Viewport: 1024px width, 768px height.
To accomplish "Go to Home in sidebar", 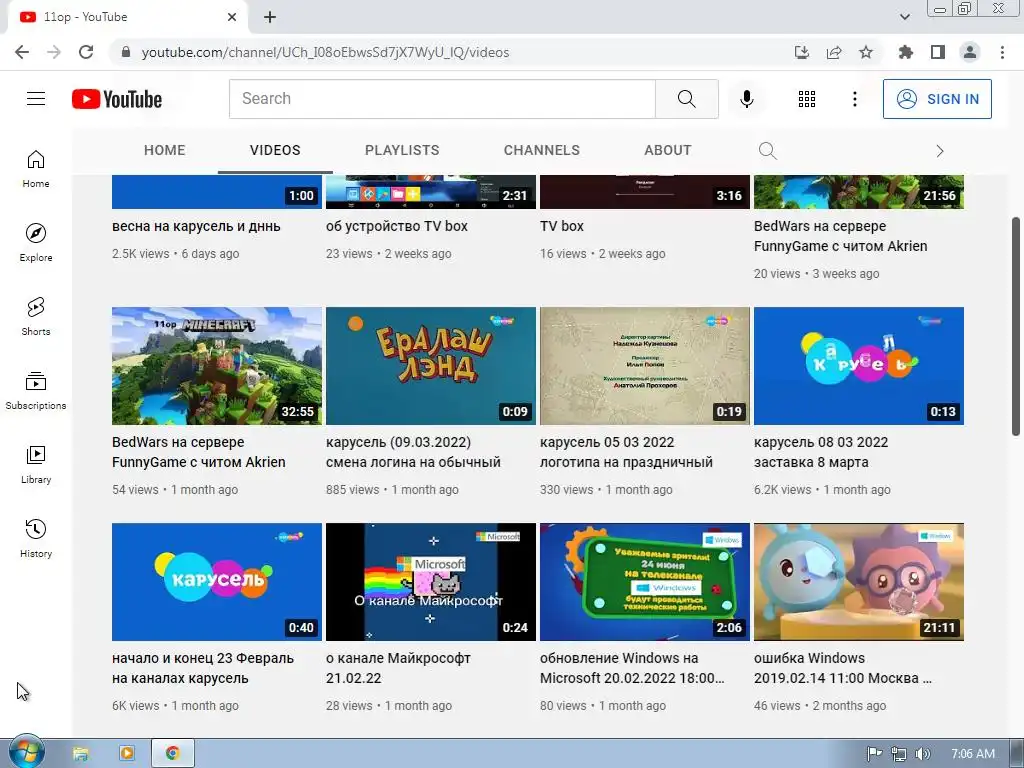I will [36, 168].
